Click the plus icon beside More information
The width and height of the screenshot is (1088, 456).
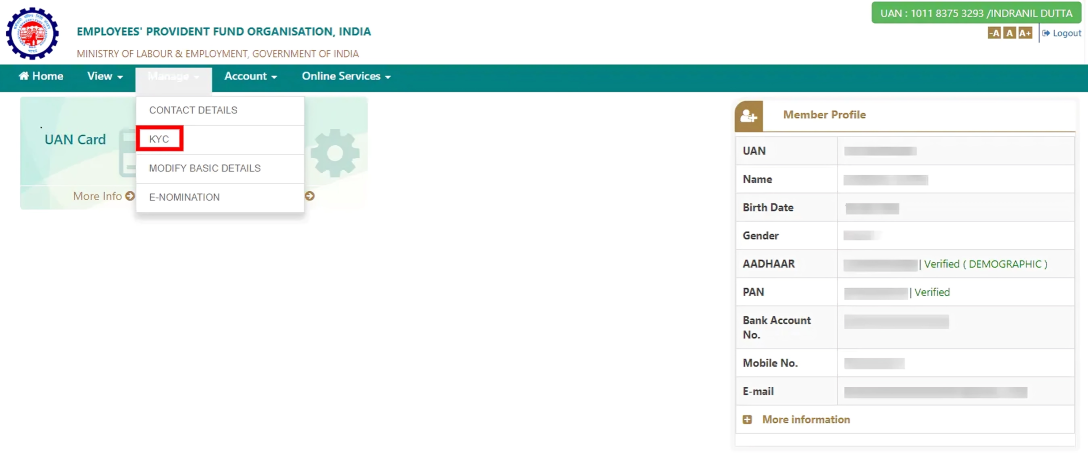(747, 420)
